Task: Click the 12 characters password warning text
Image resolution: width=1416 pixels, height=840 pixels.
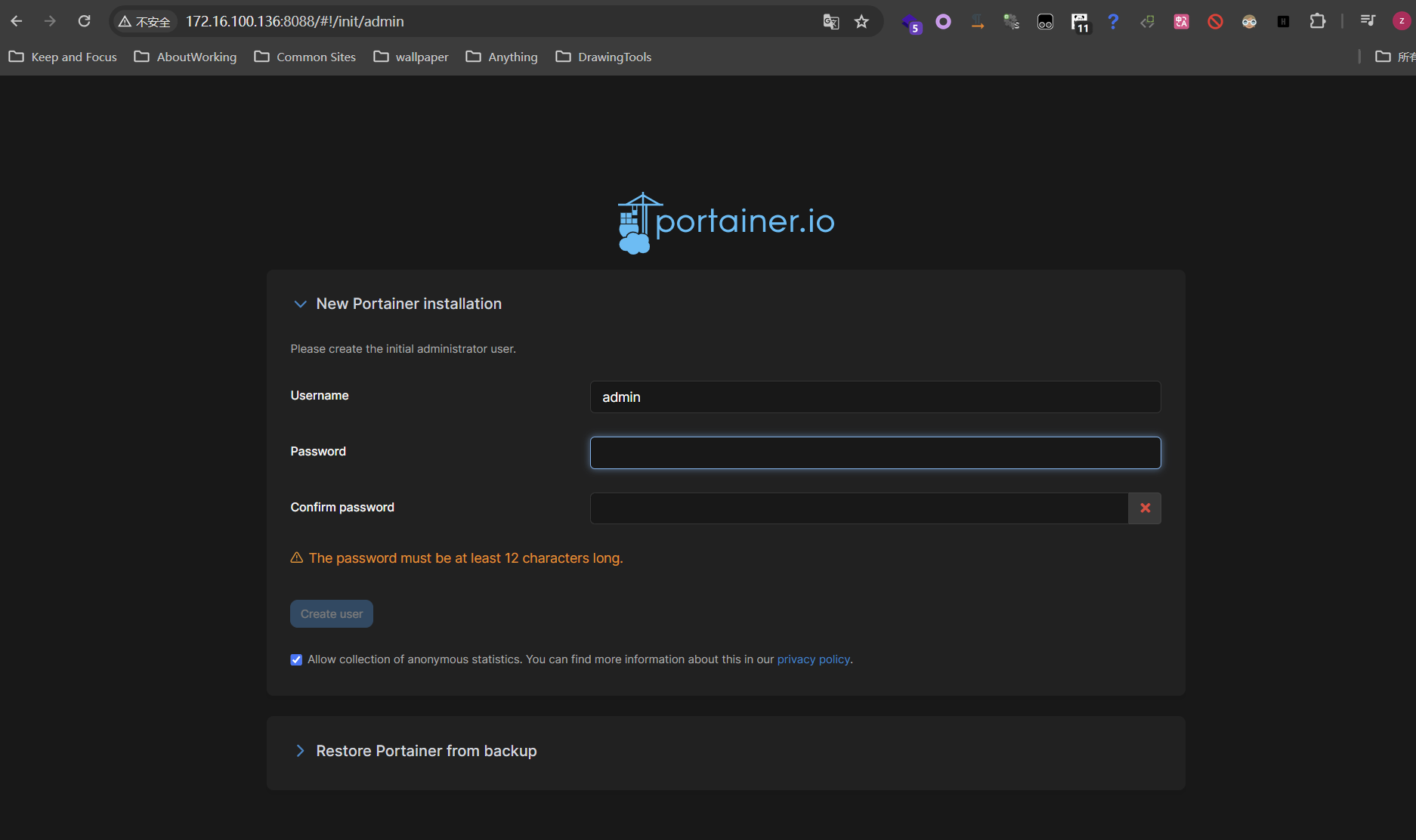Action: tap(465, 558)
